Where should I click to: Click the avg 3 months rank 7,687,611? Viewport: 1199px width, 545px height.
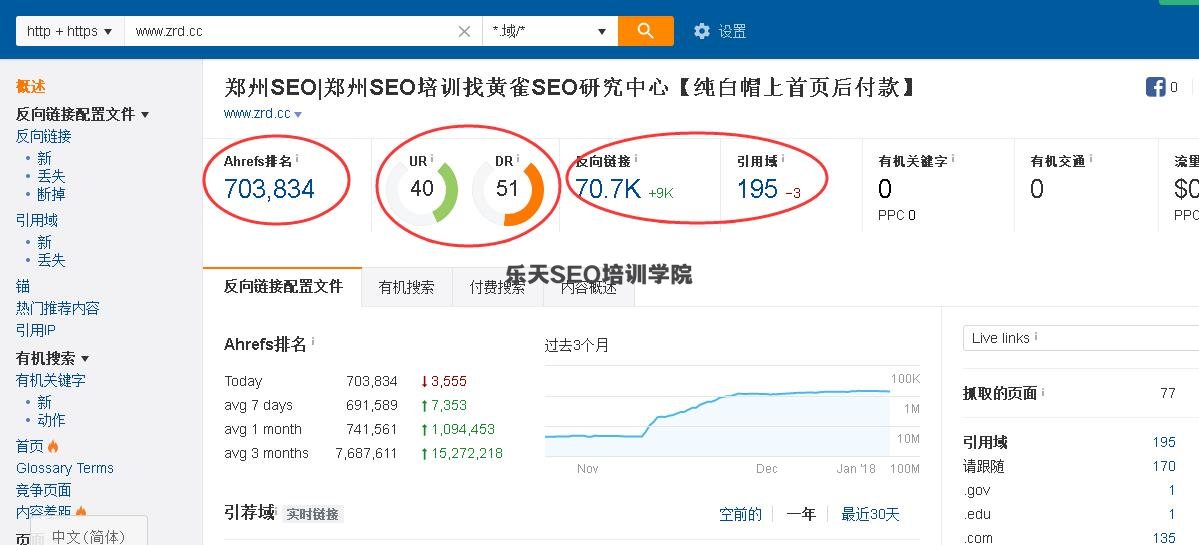366,453
